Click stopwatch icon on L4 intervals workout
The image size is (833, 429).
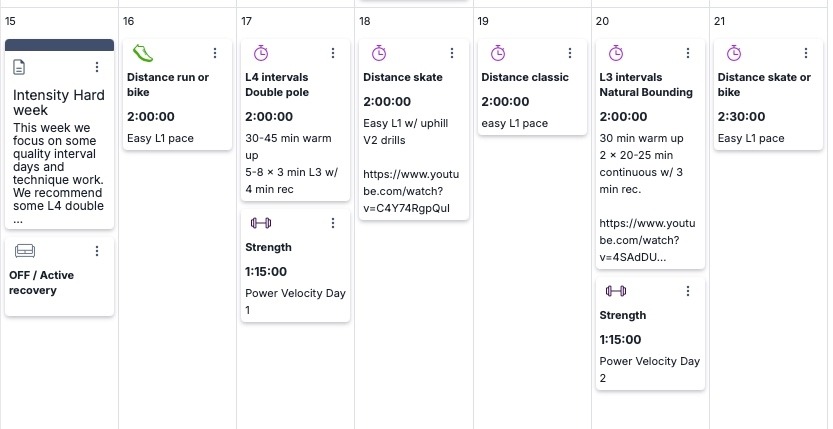click(260, 53)
